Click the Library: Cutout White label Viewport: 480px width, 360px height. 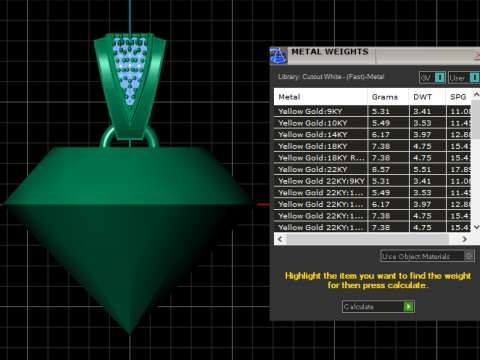tap(331, 77)
